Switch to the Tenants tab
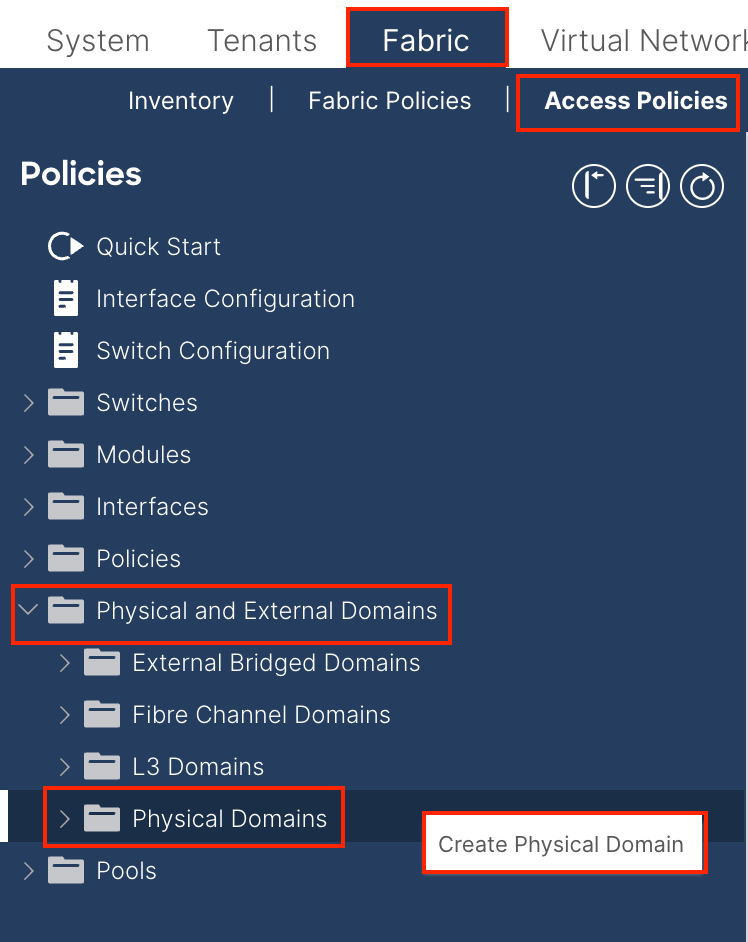The height and width of the screenshot is (942, 748). tap(262, 41)
